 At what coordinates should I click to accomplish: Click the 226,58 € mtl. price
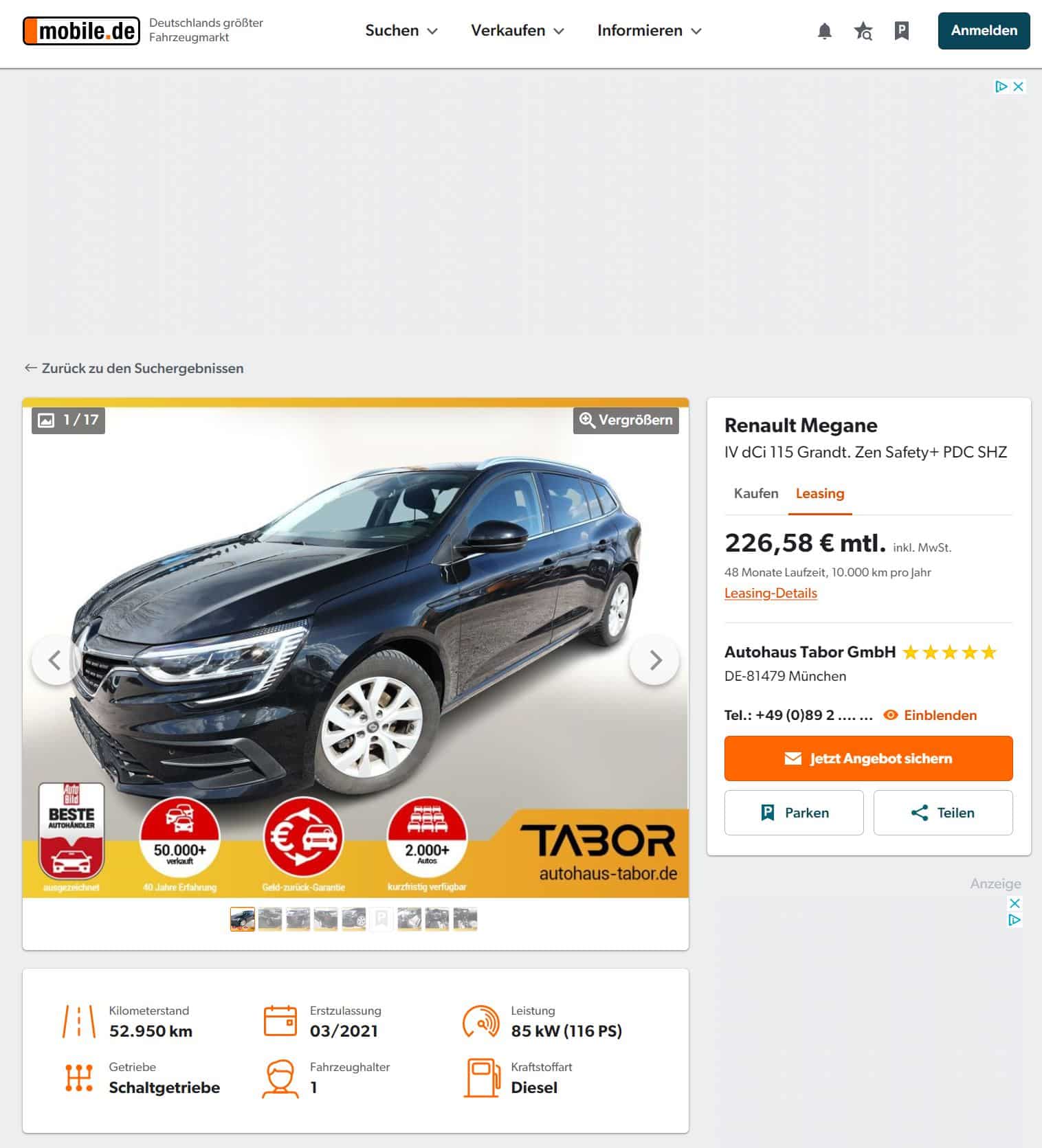click(805, 543)
